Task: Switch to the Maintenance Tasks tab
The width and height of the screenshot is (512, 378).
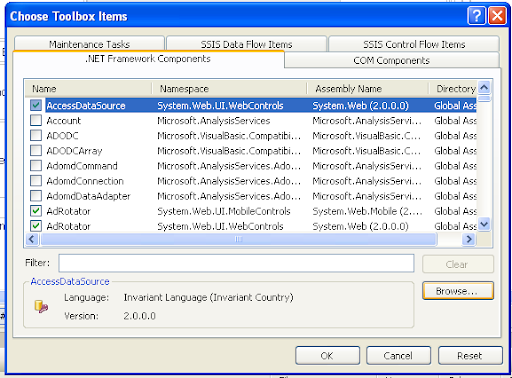Action: pyautogui.click(x=89, y=44)
